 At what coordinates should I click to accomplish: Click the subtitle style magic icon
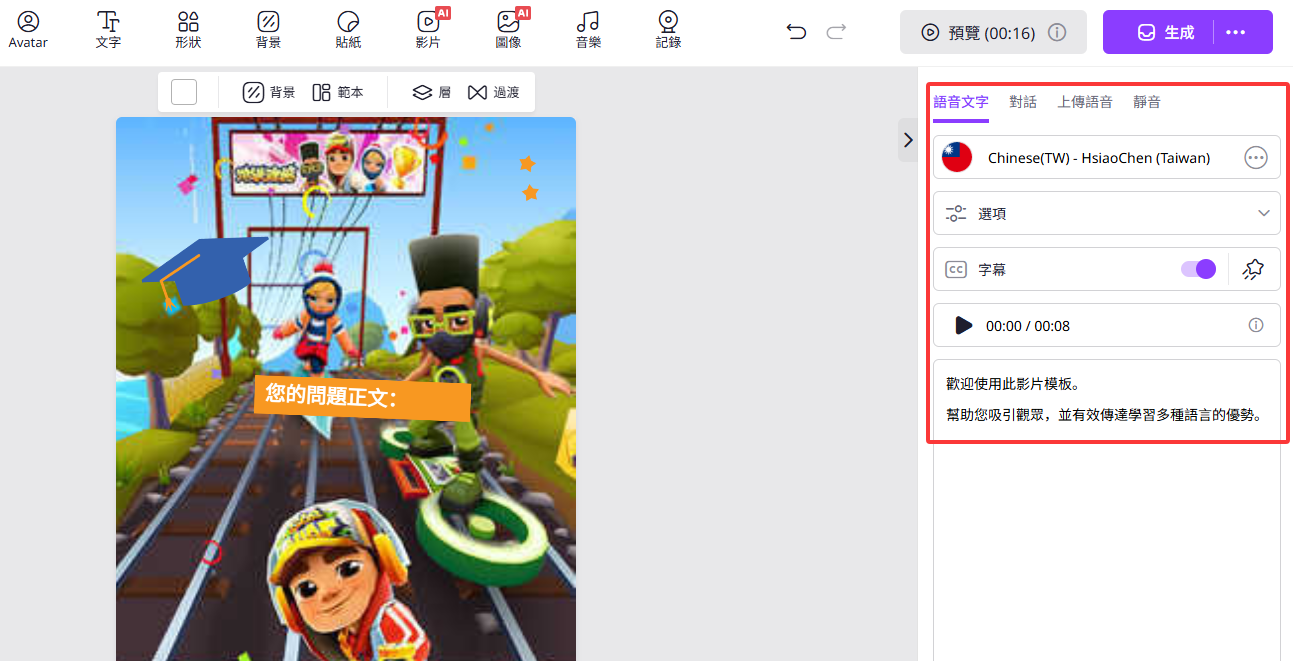[1253, 269]
